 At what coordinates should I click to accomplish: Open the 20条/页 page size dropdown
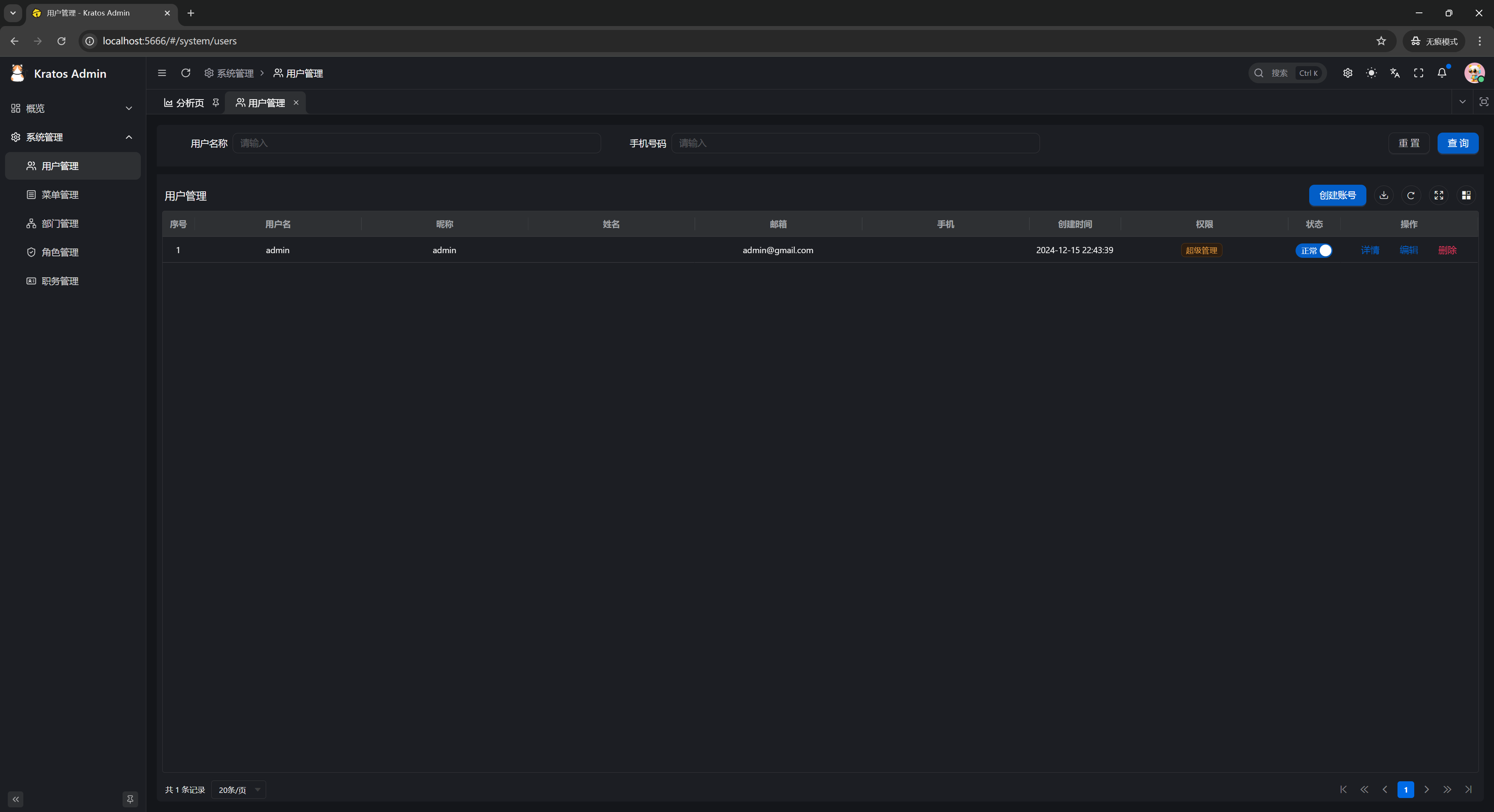click(238, 789)
